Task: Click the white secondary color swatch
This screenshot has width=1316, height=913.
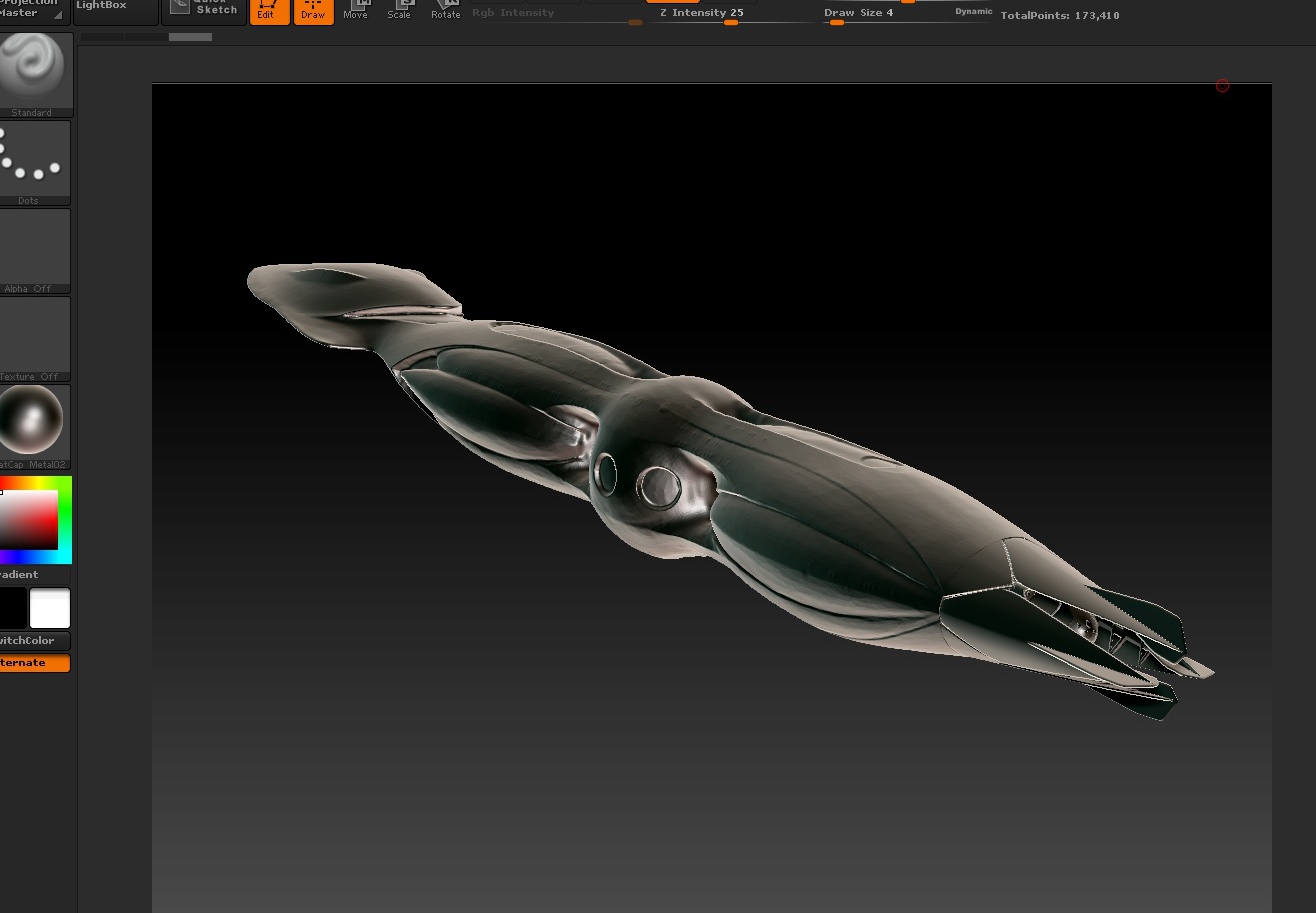Action: pos(50,608)
